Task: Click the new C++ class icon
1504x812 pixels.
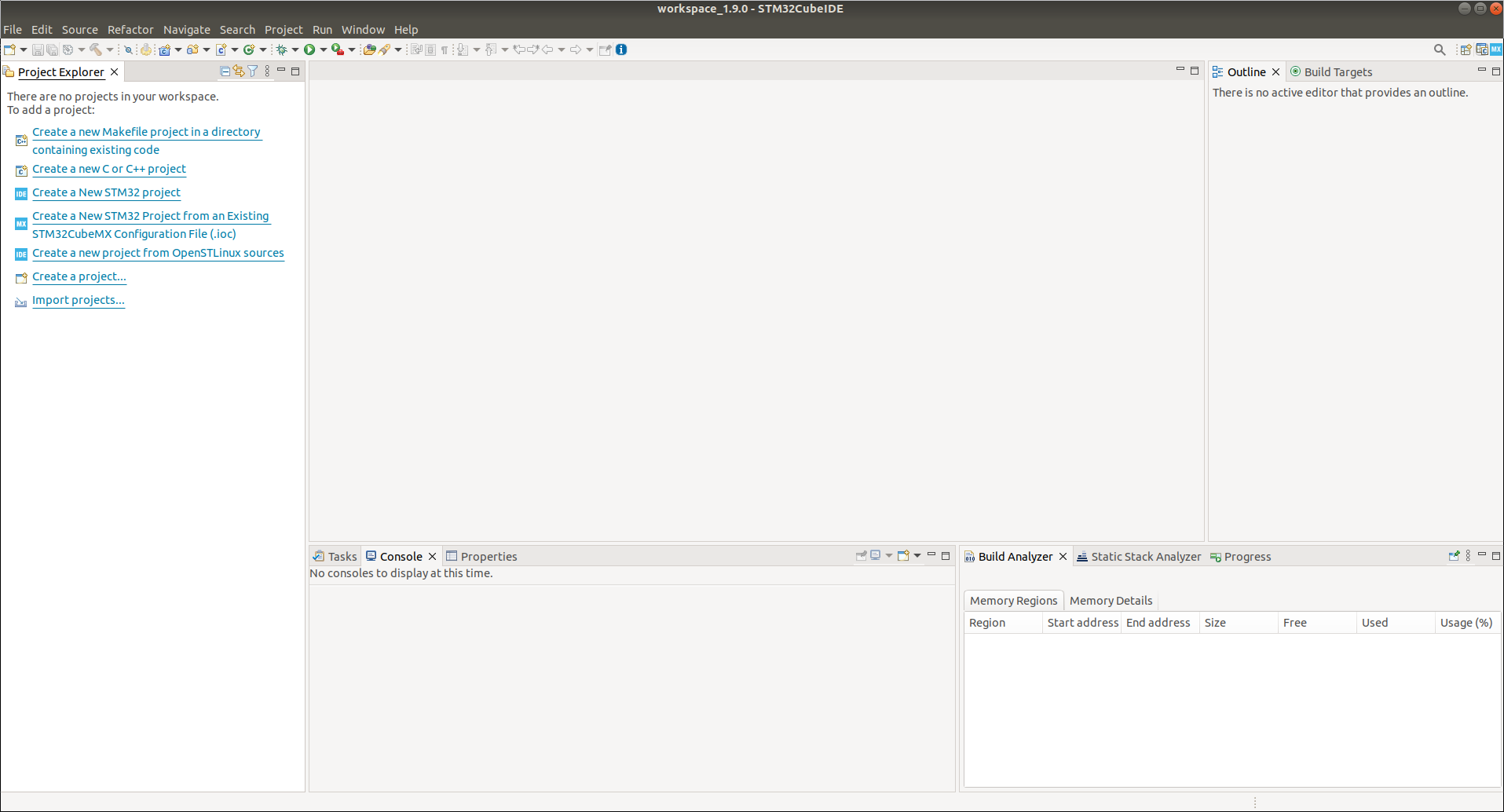Action: 249,49
